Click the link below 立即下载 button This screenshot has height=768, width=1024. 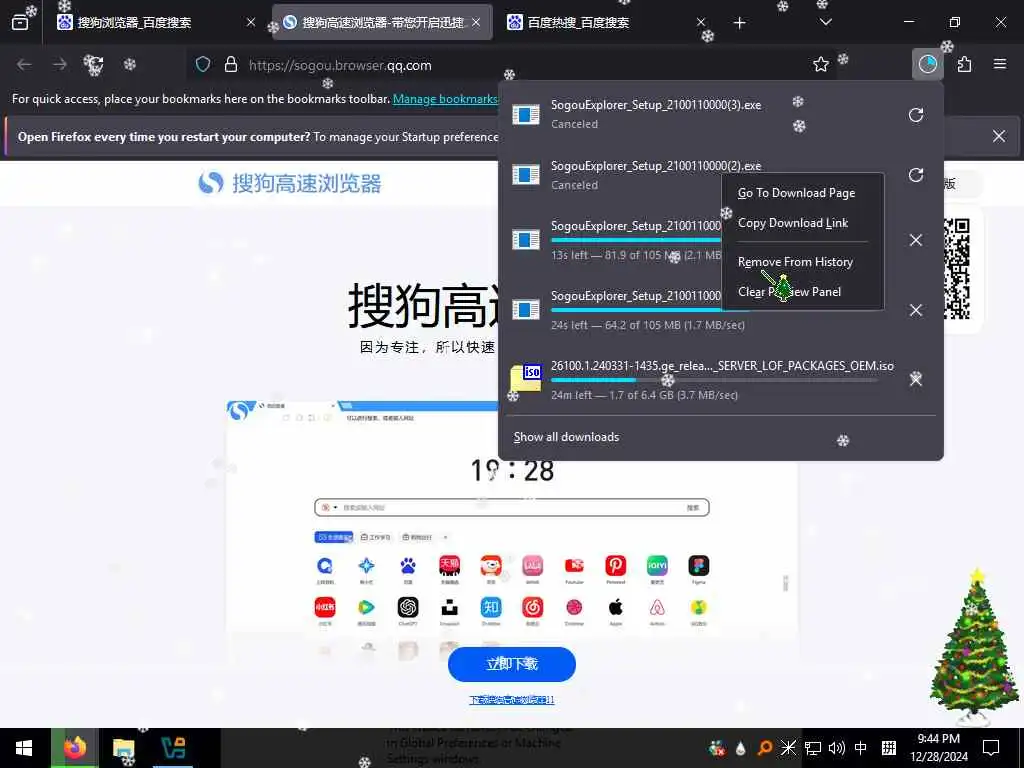511,700
